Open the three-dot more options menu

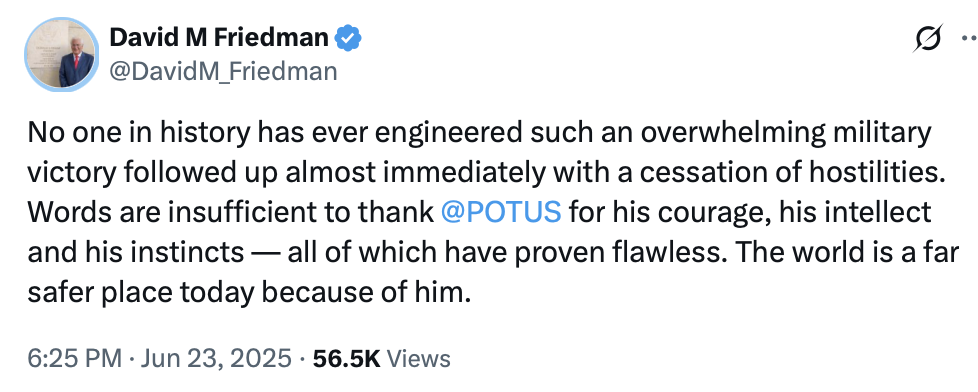pyautogui.click(x=970, y=39)
